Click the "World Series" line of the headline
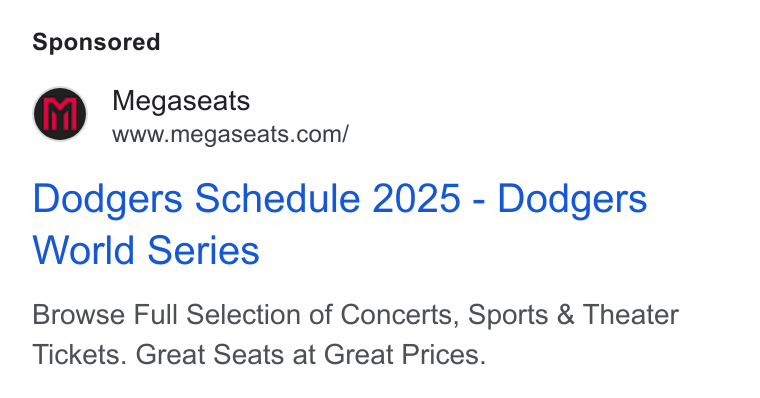This screenshot has height=398, width=760. tap(146, 251)
